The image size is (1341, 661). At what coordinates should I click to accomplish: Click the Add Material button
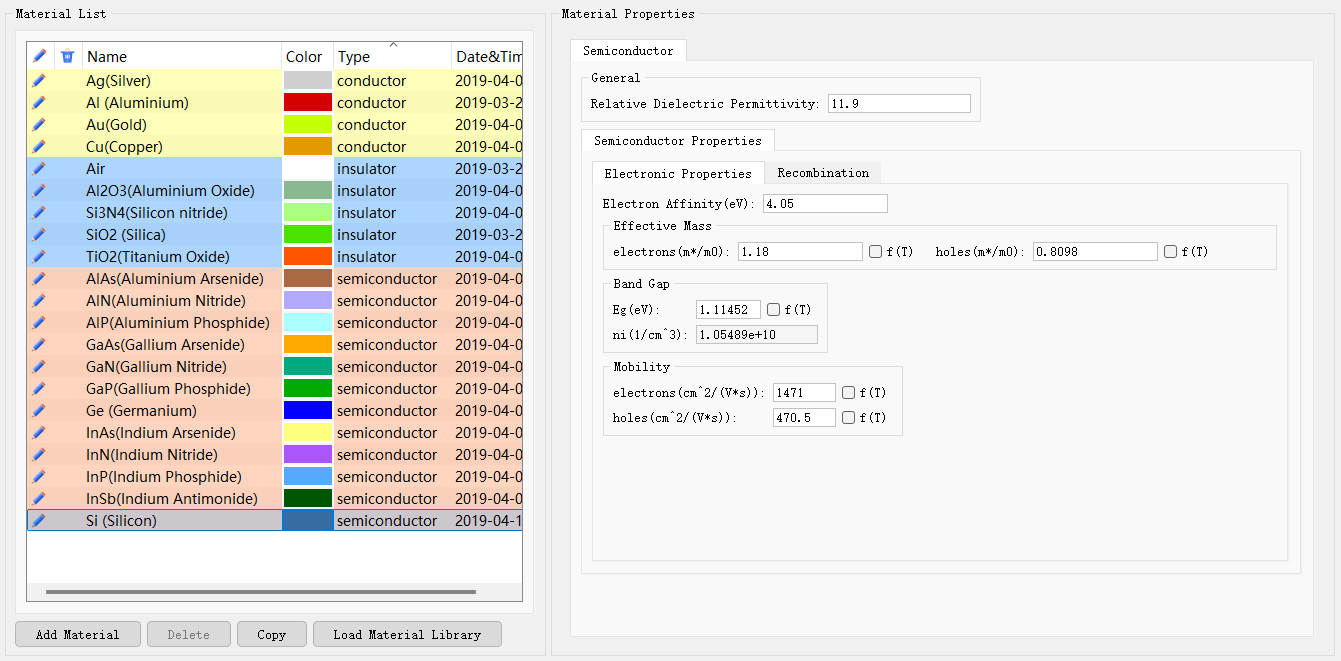[78, 634]
